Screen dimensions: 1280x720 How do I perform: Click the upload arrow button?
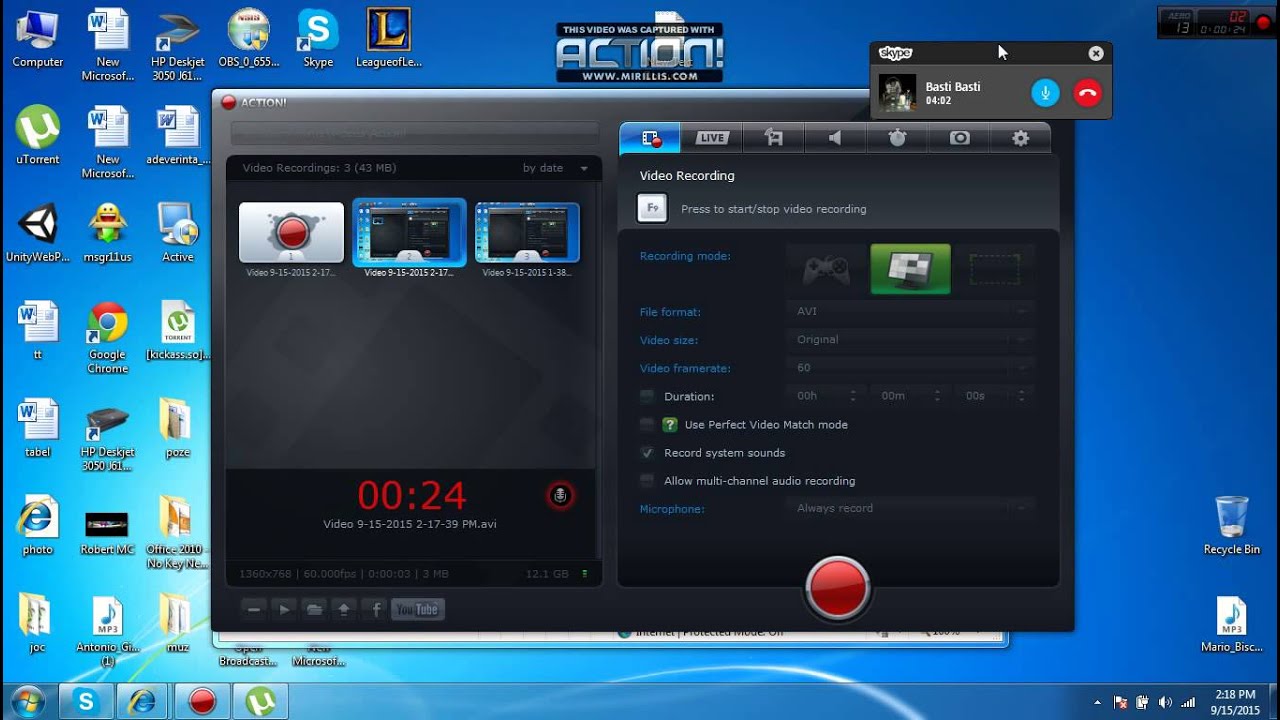click(345, 609)
